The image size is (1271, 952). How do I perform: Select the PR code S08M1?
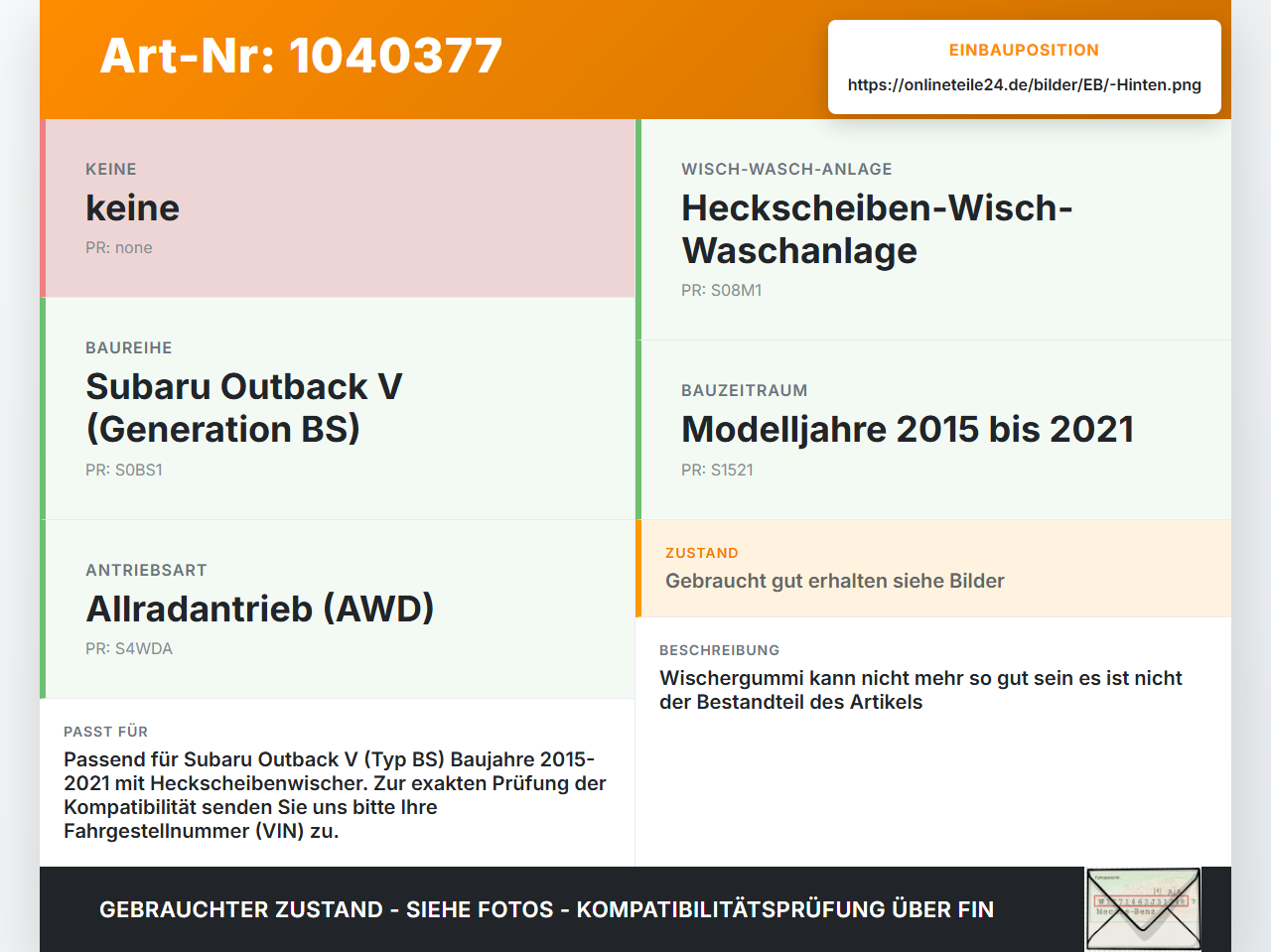point(721,290)
